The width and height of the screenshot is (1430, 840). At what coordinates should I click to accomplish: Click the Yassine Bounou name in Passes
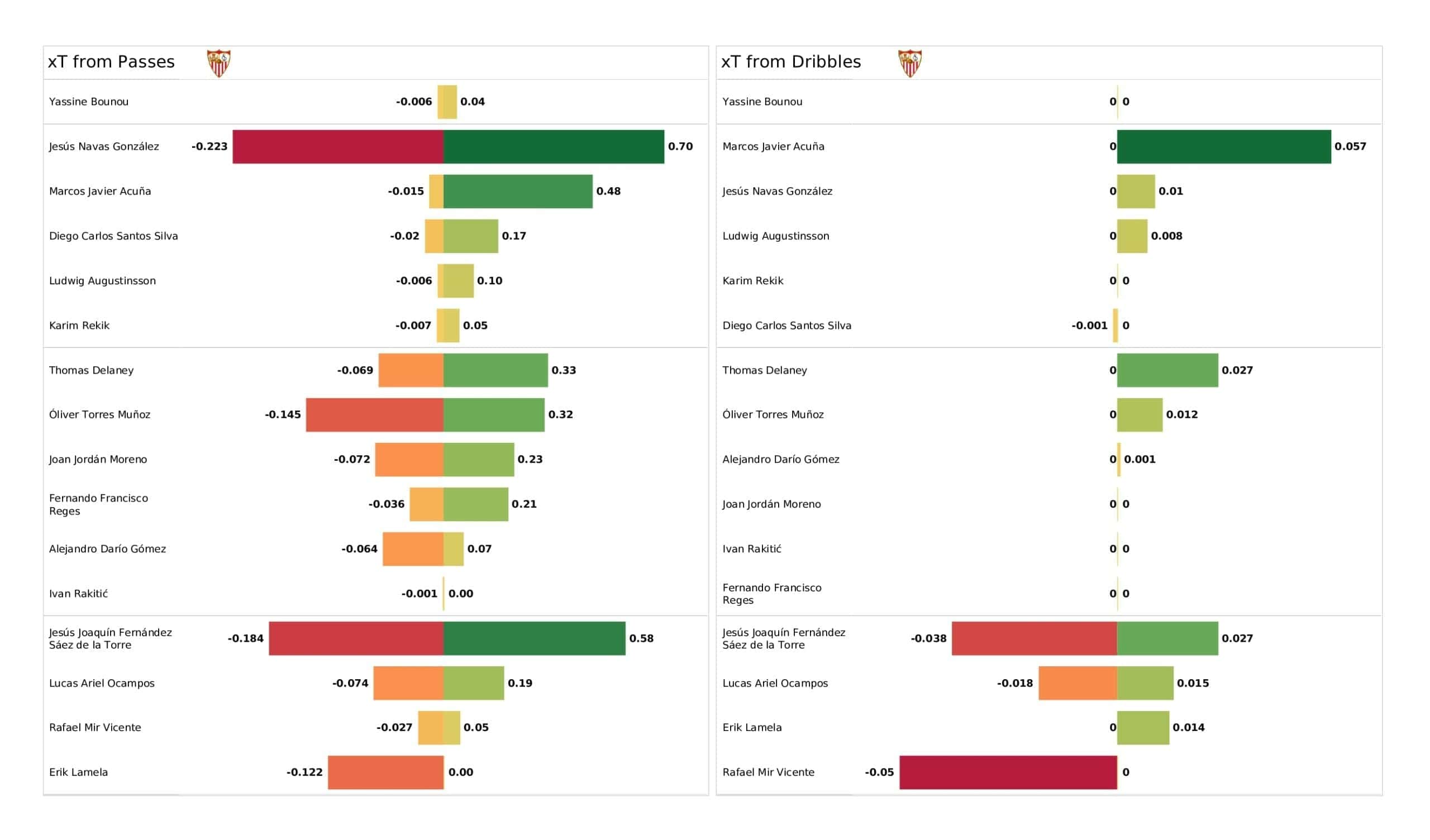click(88, 102)
